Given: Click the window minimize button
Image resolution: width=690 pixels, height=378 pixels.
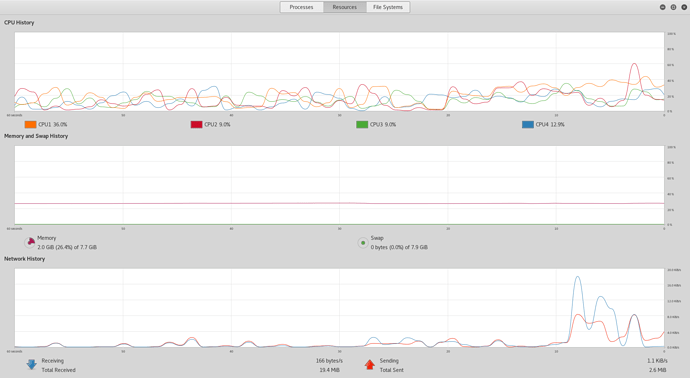Looking at the screenshot, I should tap(662, 7).
